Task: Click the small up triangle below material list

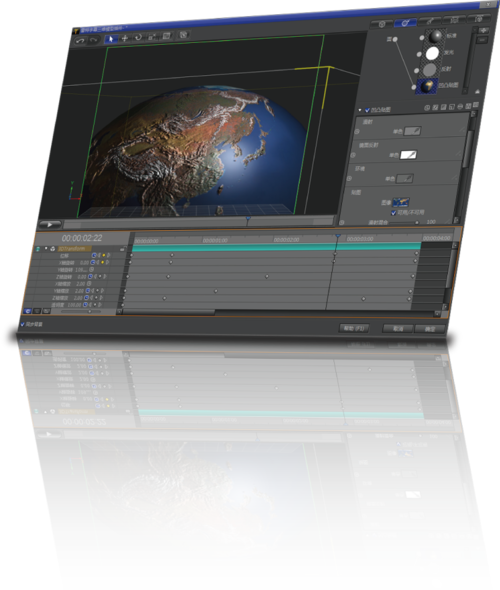Action: click(477, 91)
